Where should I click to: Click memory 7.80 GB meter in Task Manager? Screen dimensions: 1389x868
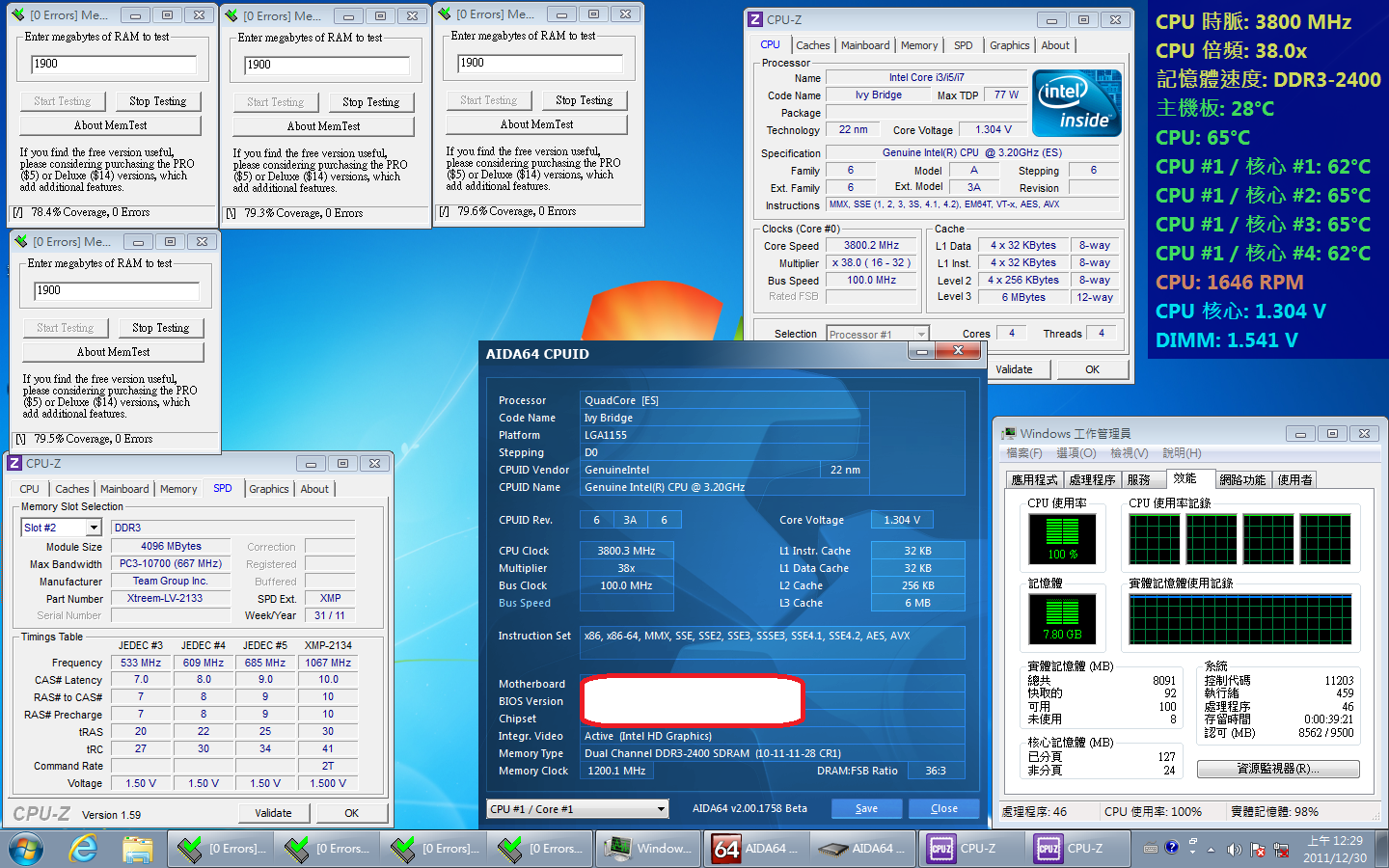pos(1062,618)
